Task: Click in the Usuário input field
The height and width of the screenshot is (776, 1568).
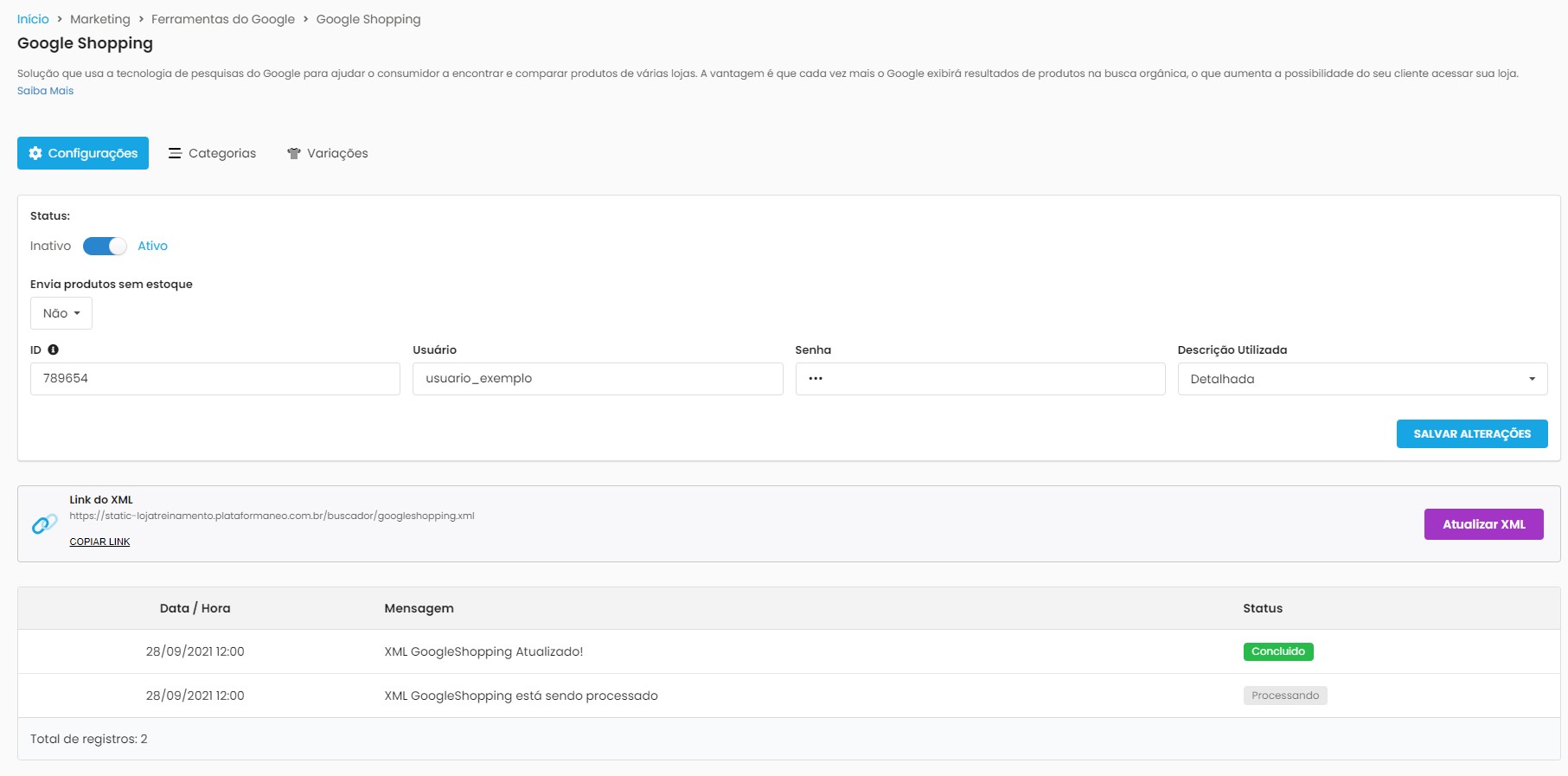Action: click(x=598, y=379)
